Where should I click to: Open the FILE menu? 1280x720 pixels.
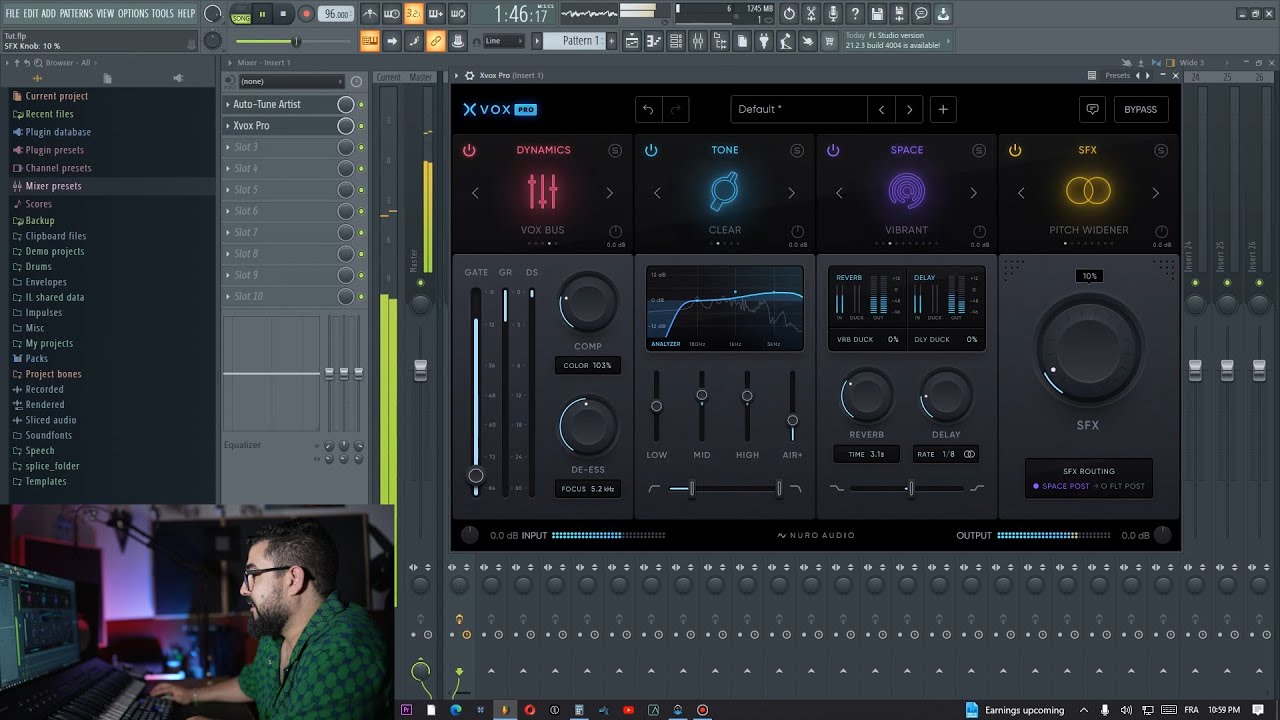coord(12,13)
